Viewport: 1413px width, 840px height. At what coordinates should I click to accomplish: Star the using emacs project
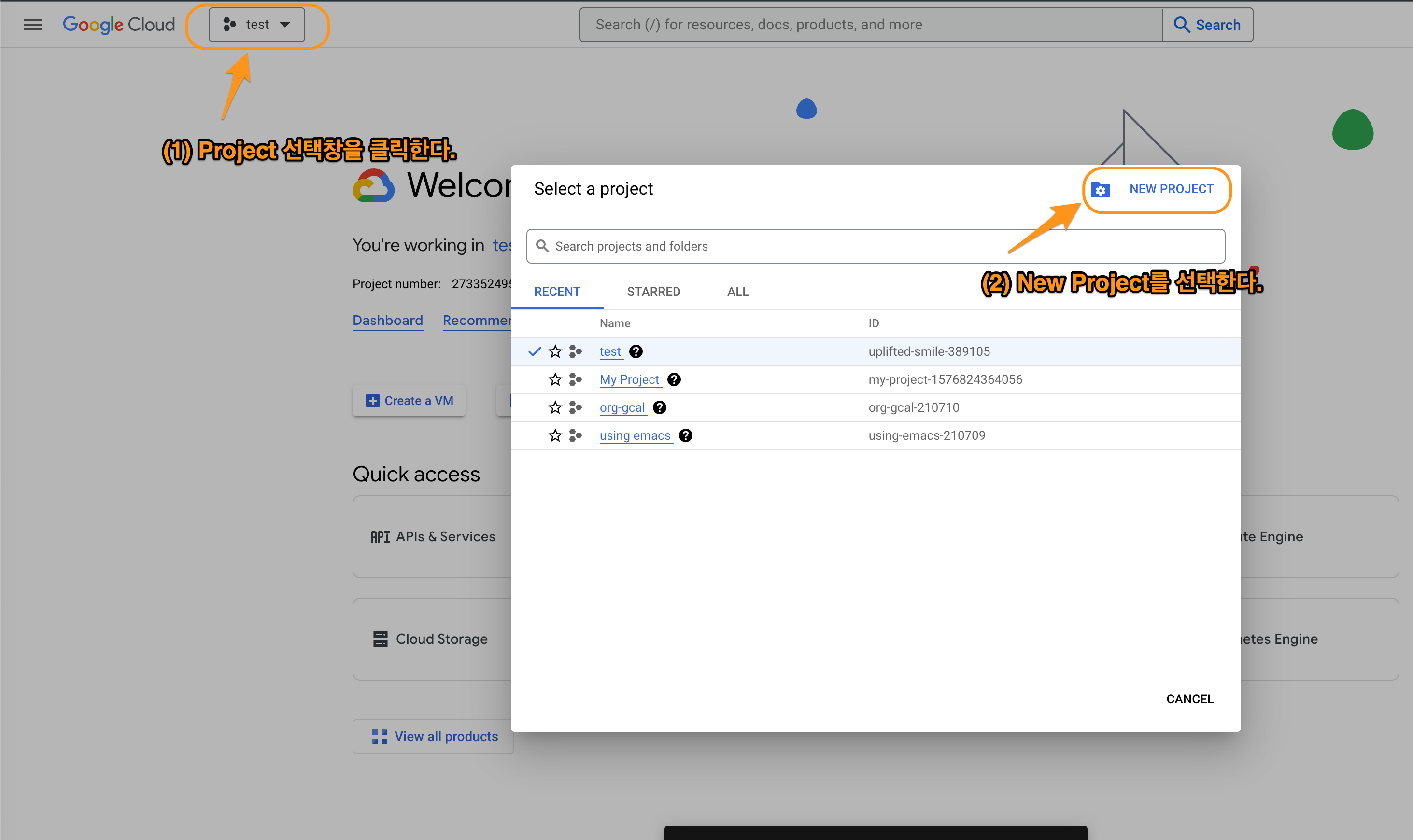[x=555, y=435]
